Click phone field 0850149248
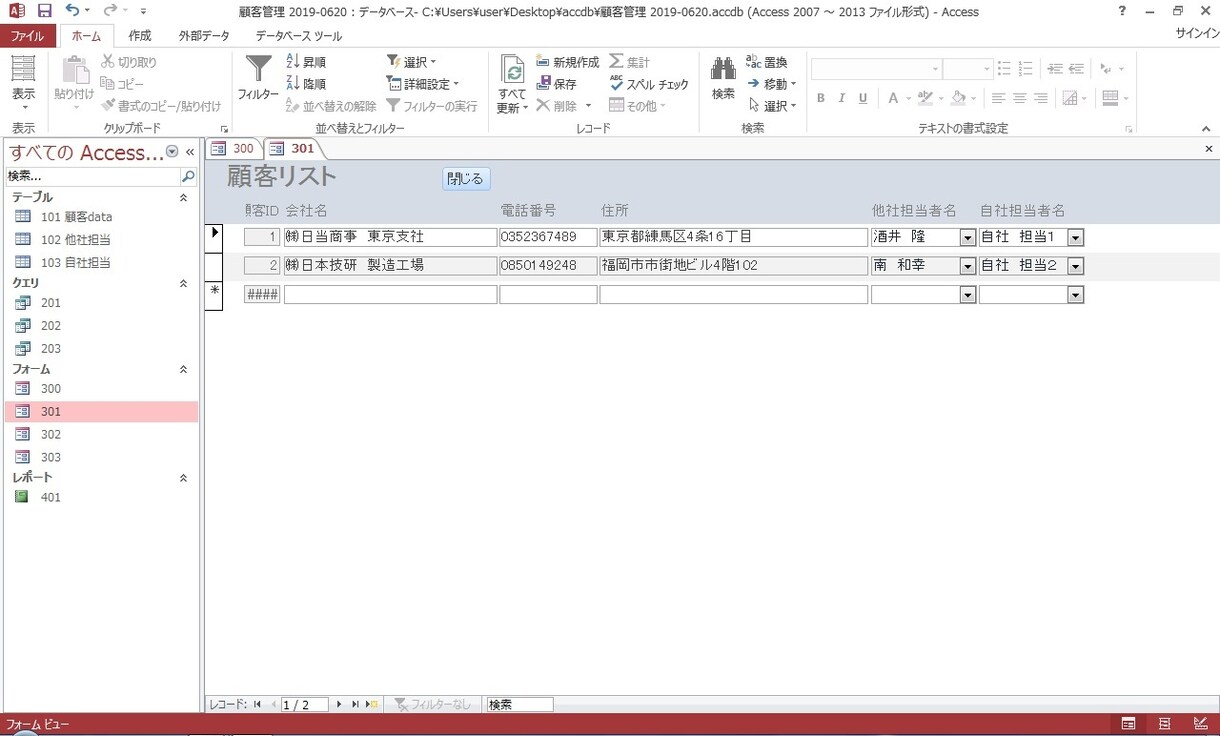1220x736 pixels. pyautogui.click(x=548, y=266)
